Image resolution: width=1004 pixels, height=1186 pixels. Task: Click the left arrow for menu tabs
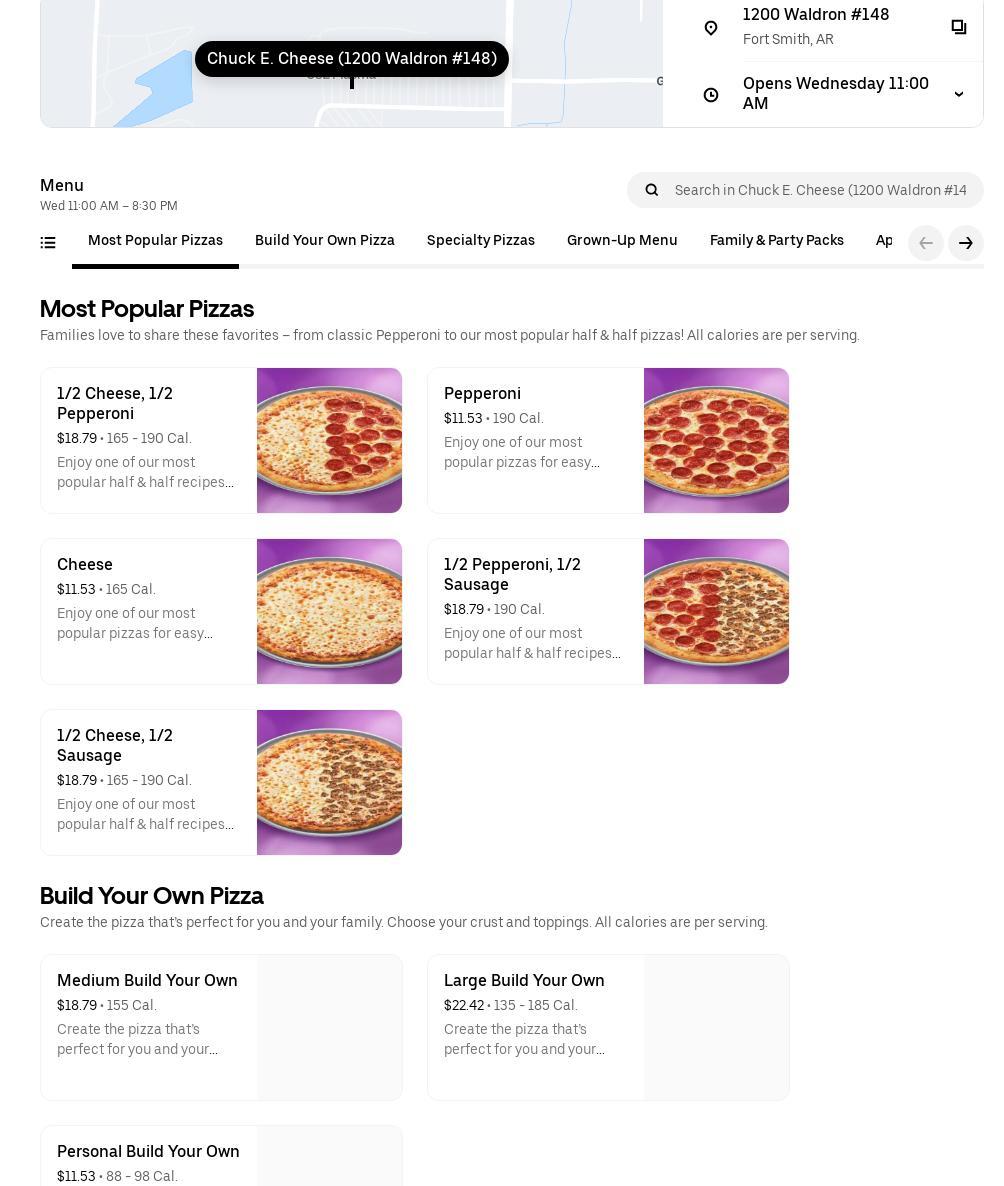926,243
